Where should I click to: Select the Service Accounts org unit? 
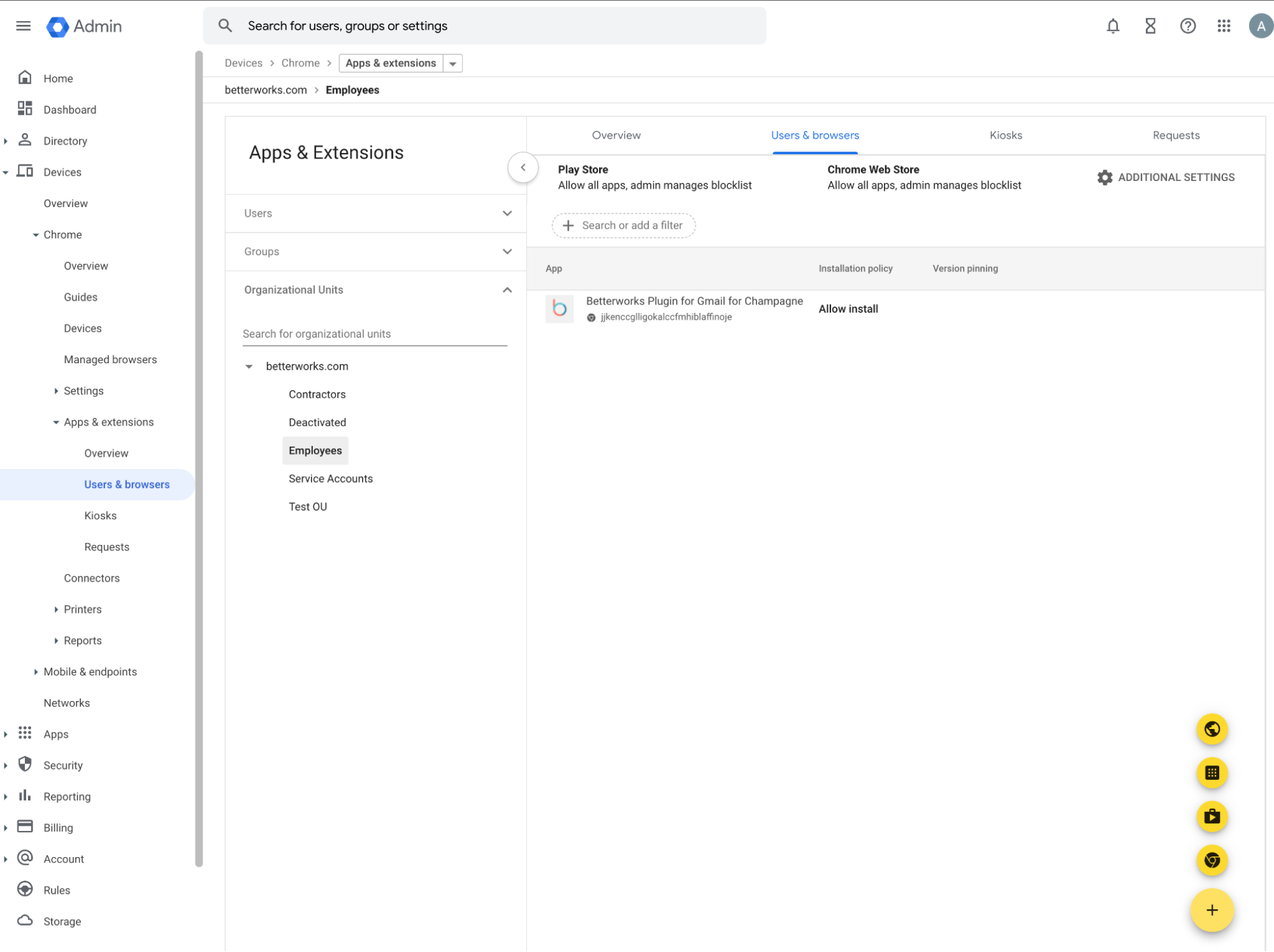click(330, 479)
